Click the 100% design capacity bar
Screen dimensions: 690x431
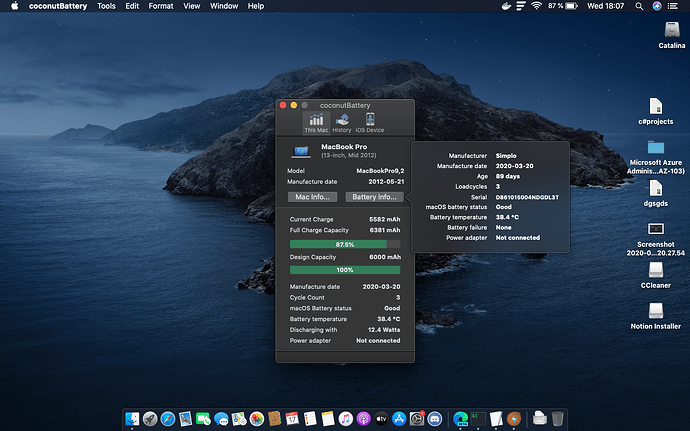345,270
